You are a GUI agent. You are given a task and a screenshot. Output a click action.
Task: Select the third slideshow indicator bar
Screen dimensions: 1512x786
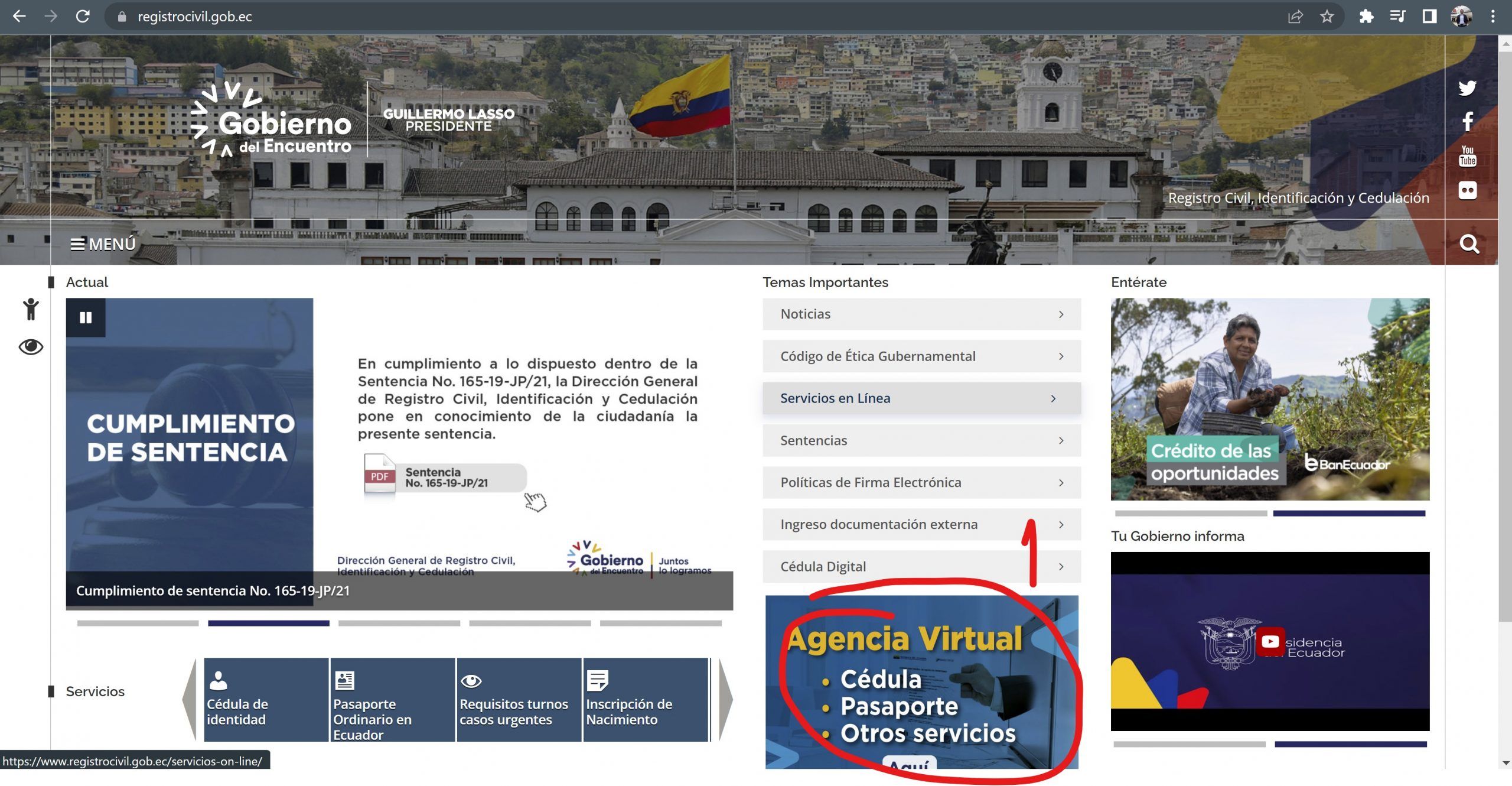[x=399, y=623]
